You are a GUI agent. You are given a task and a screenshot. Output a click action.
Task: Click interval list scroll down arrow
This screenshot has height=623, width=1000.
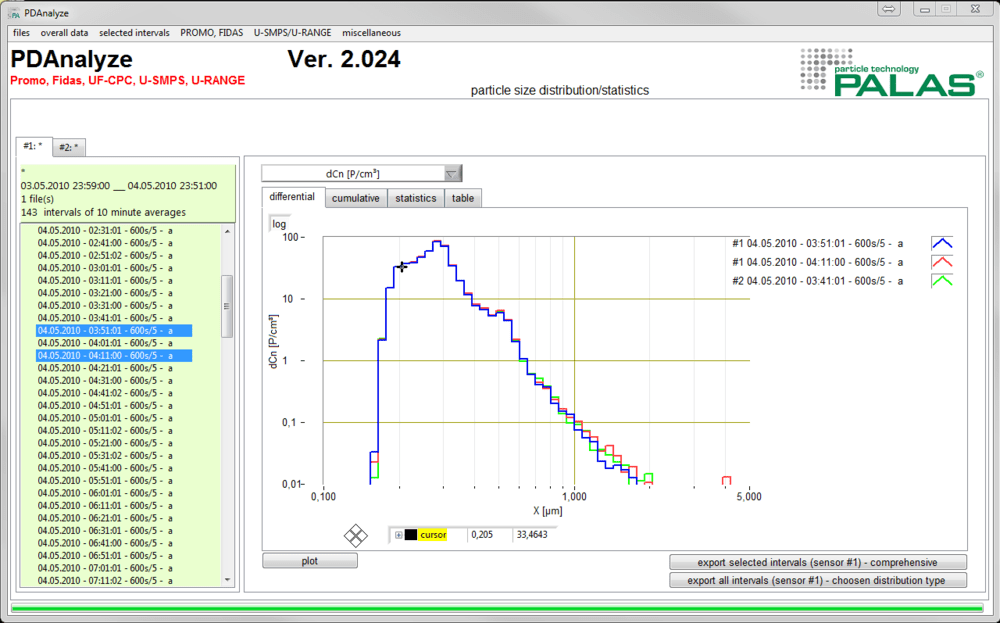[x=228, y=580]
